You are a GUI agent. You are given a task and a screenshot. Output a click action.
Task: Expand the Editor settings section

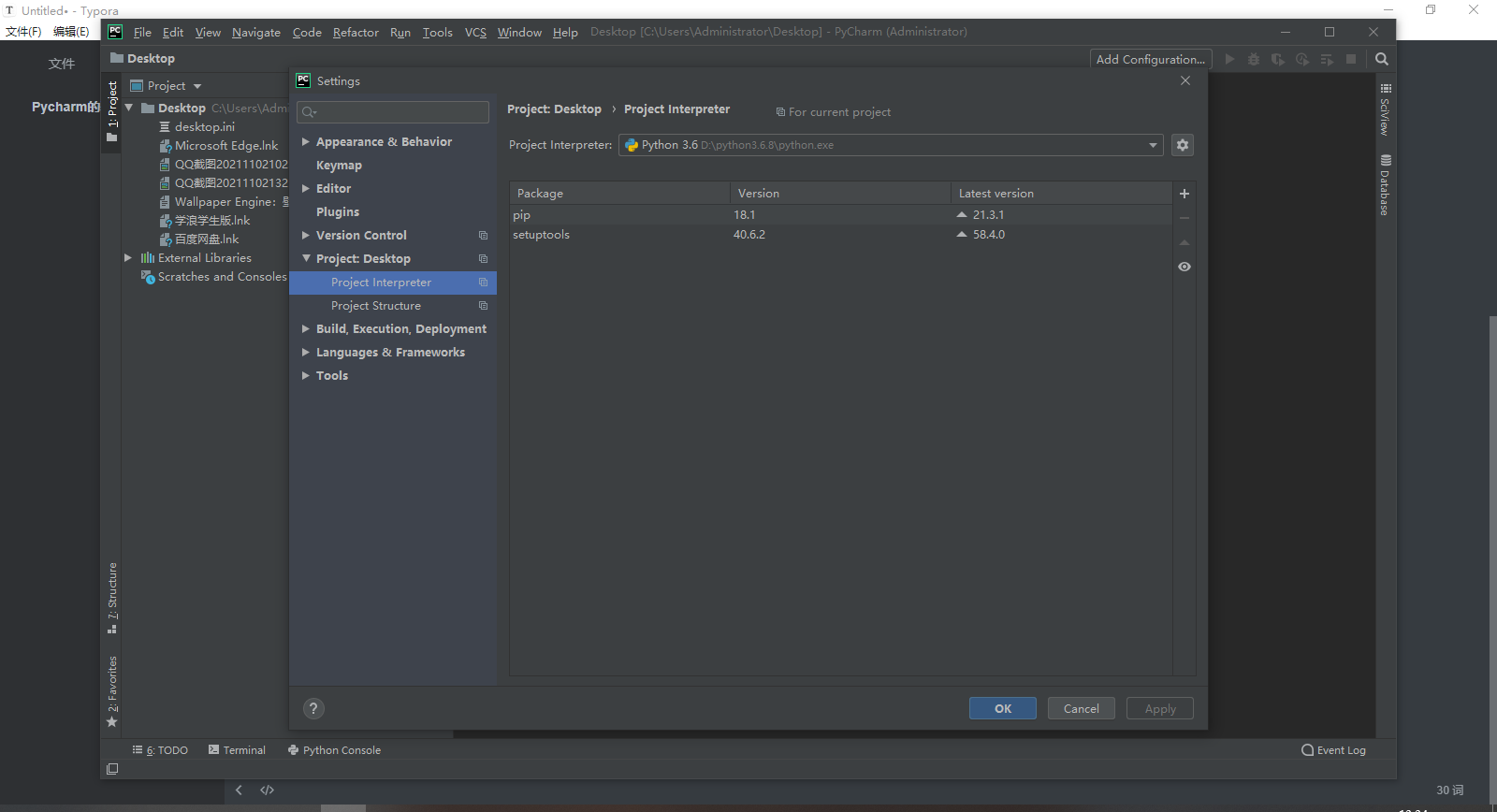coord(305,189)
